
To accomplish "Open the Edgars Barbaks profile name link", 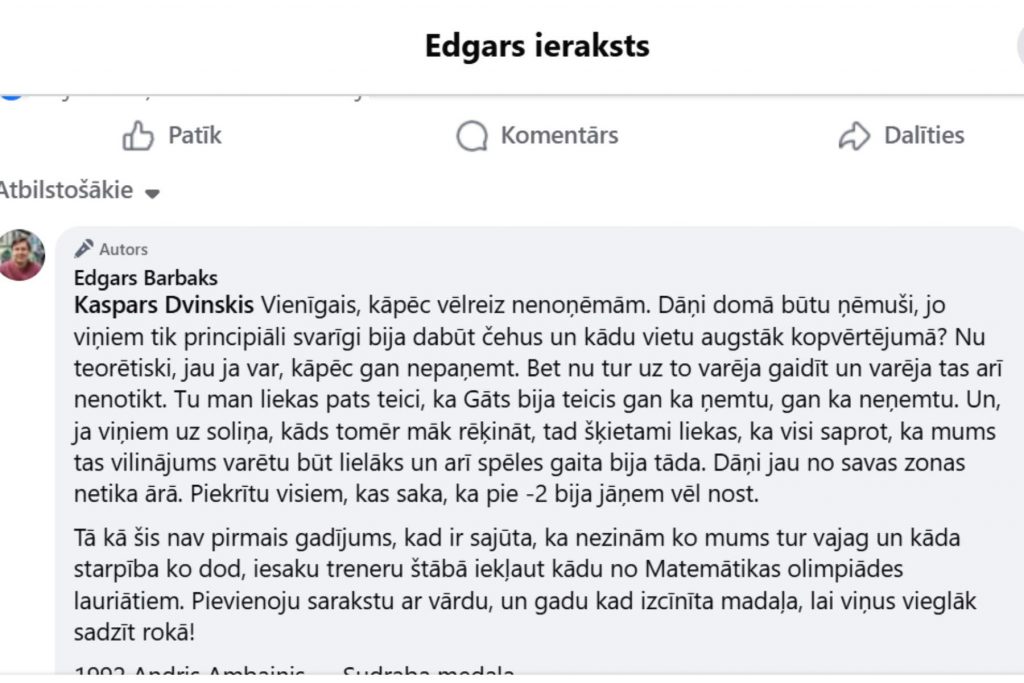I will click(145, 277).
